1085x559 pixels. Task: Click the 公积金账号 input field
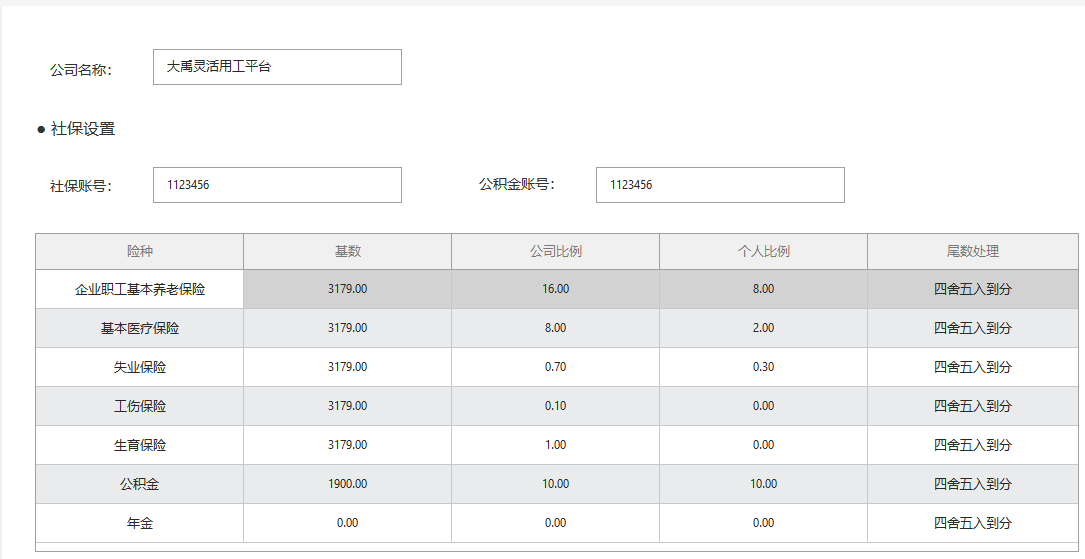[x=720, y=185]
